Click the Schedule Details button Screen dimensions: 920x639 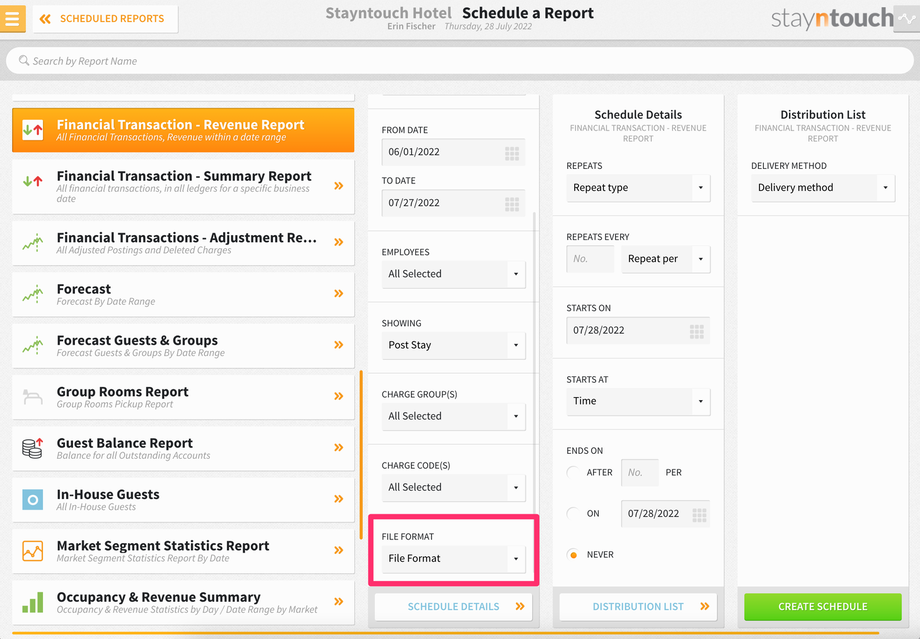point(454,607)
